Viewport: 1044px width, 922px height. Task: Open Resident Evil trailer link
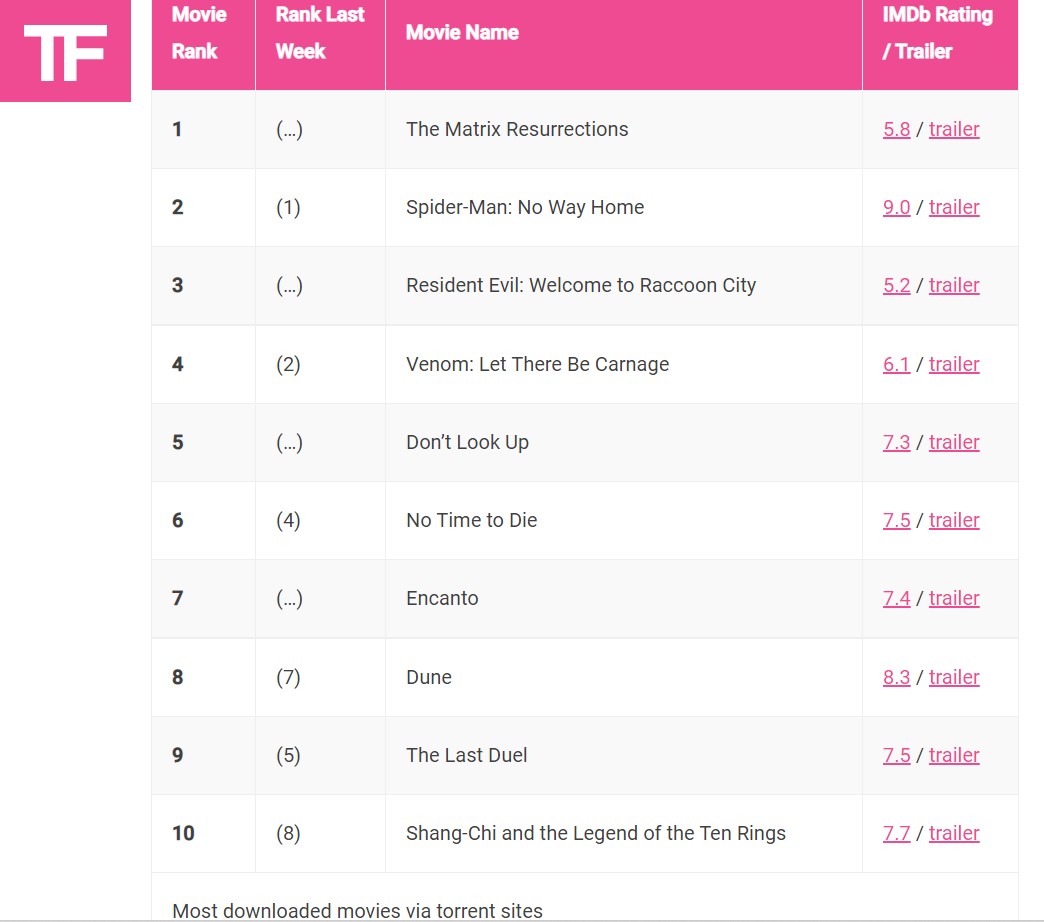(954, 285)
